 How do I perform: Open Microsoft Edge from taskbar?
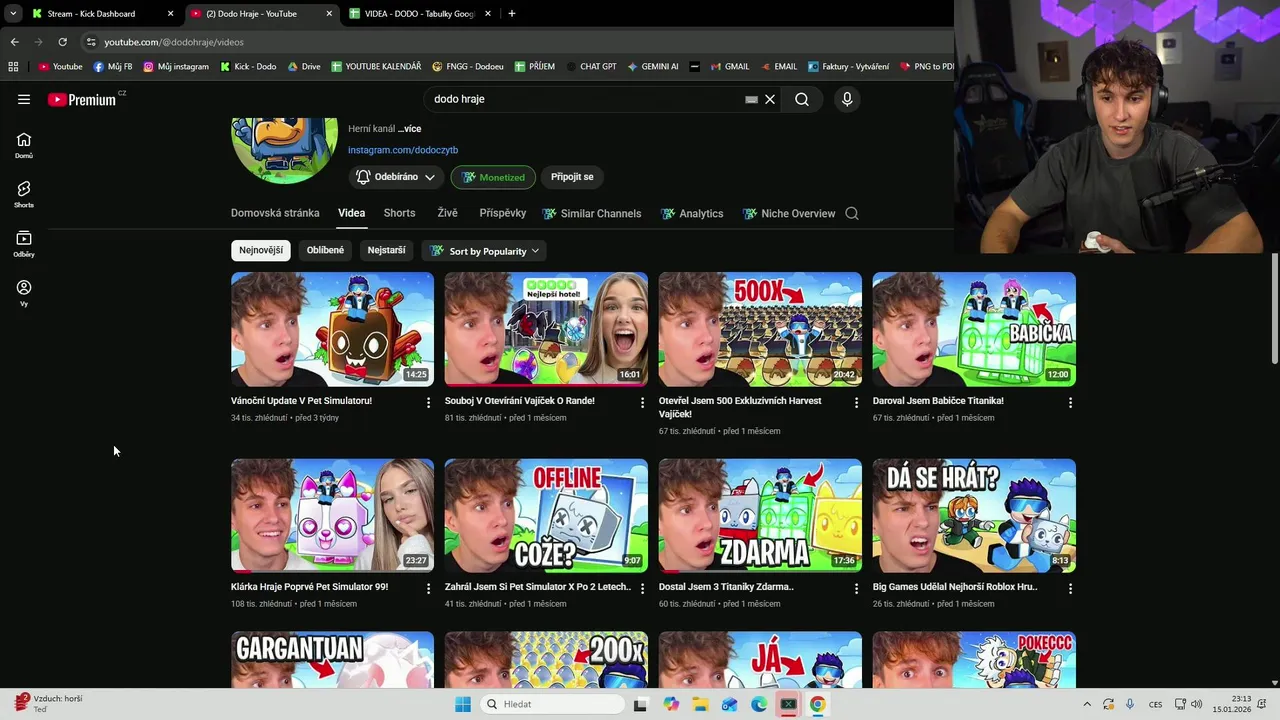point(759,704)
